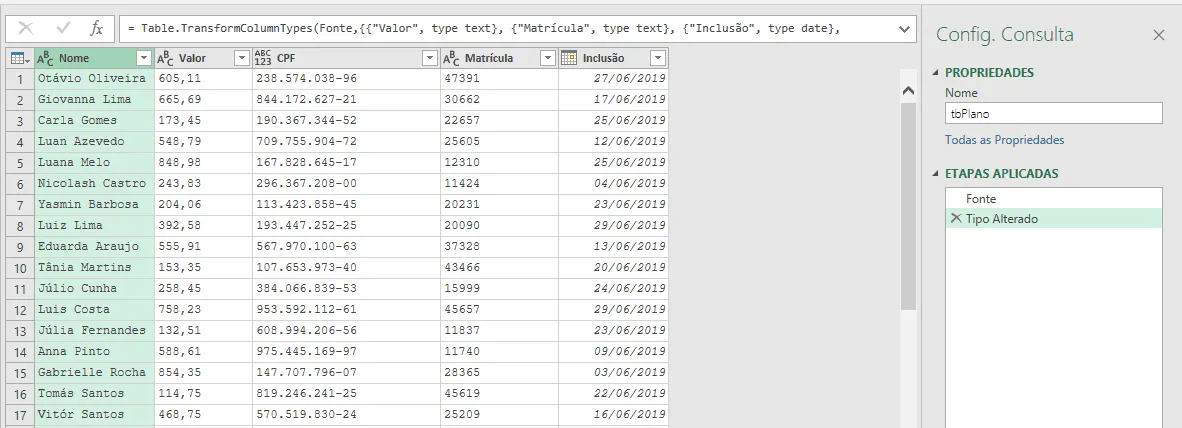Click the vertical scrollbar up arrow
Screen dimensions: 1182x428
point(908,91)
